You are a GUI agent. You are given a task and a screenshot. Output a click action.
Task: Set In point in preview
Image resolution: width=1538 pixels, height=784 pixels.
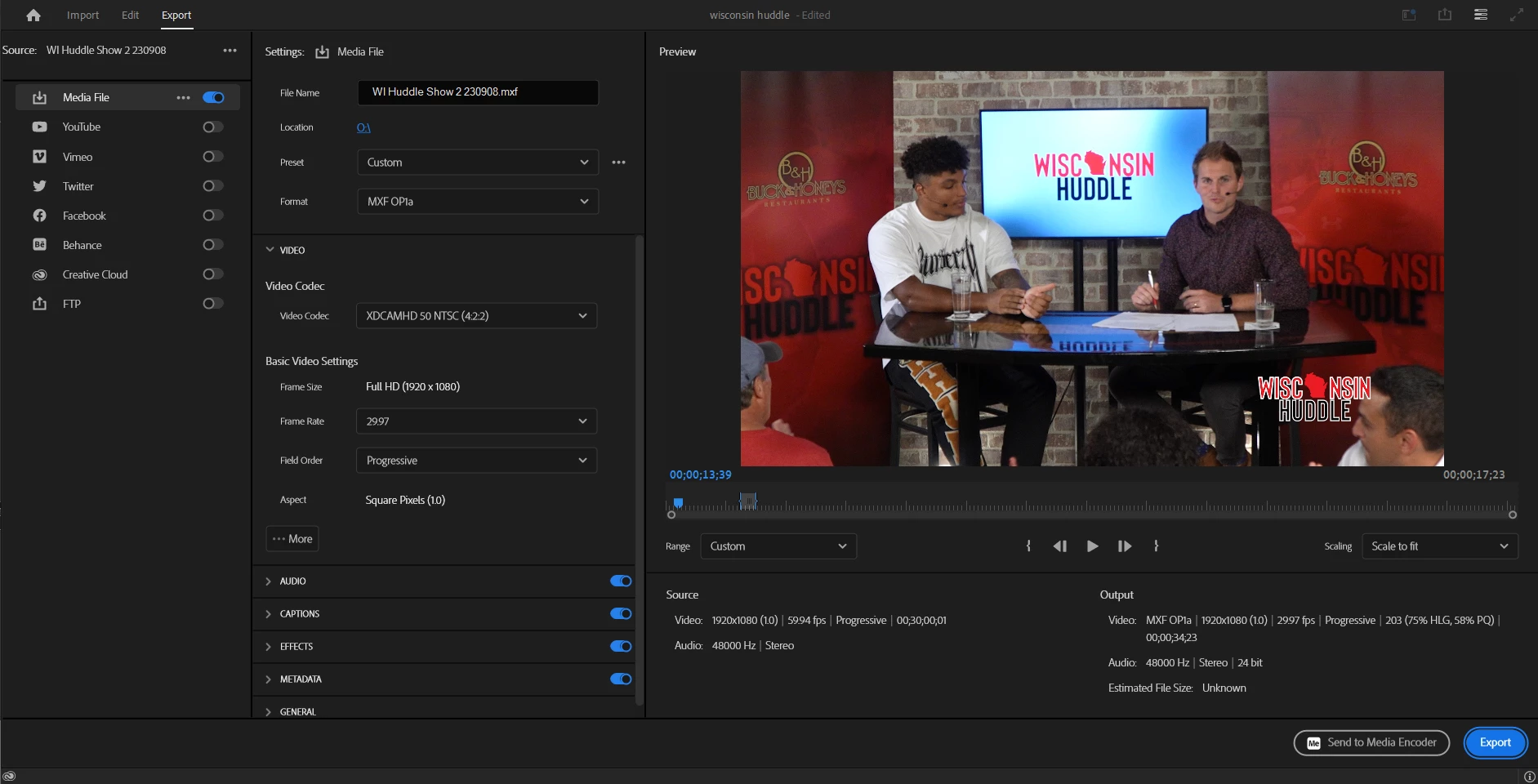point(1028,546)
